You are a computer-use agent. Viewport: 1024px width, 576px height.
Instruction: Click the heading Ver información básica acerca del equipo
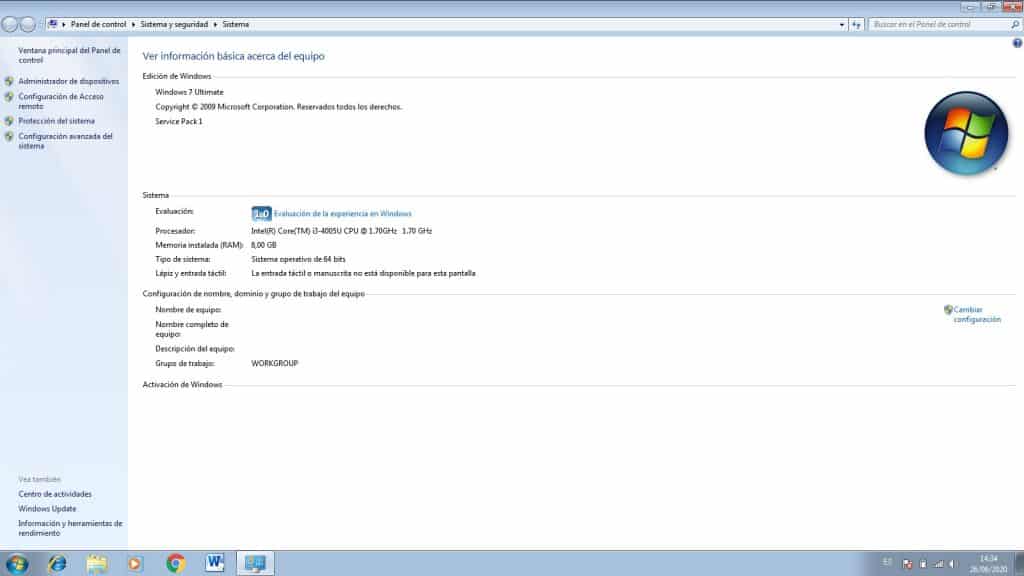pyautogui.click(x=233, y=56)
